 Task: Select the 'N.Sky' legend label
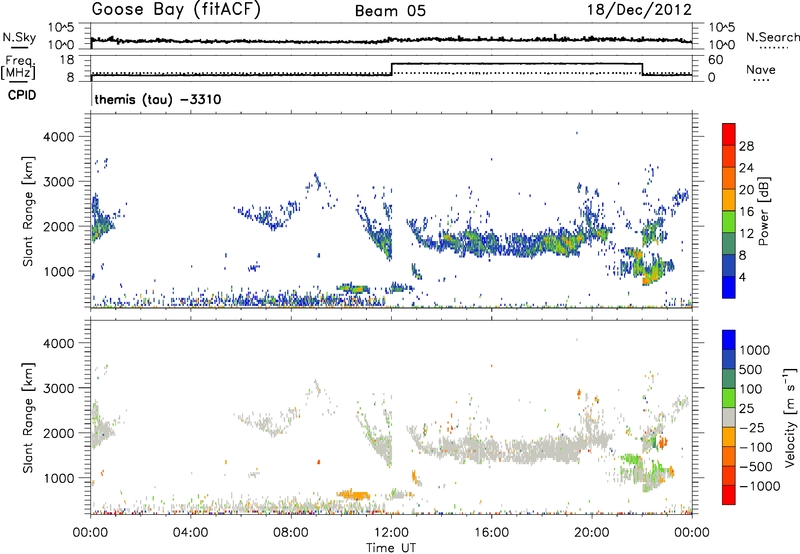pyautogui.click(x=19, y=37)
